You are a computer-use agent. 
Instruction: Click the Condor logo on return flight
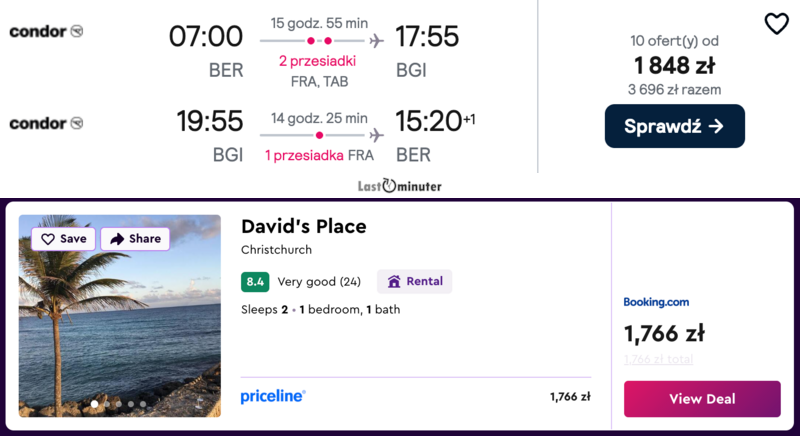click(x=46, y=123)
